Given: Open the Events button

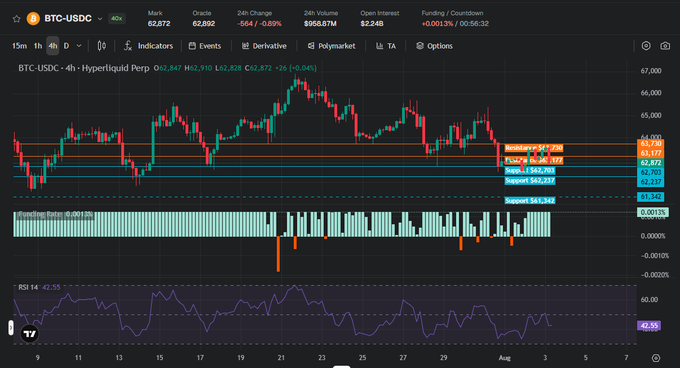Looking at the screenshot, I should click(x=205, y=46).
